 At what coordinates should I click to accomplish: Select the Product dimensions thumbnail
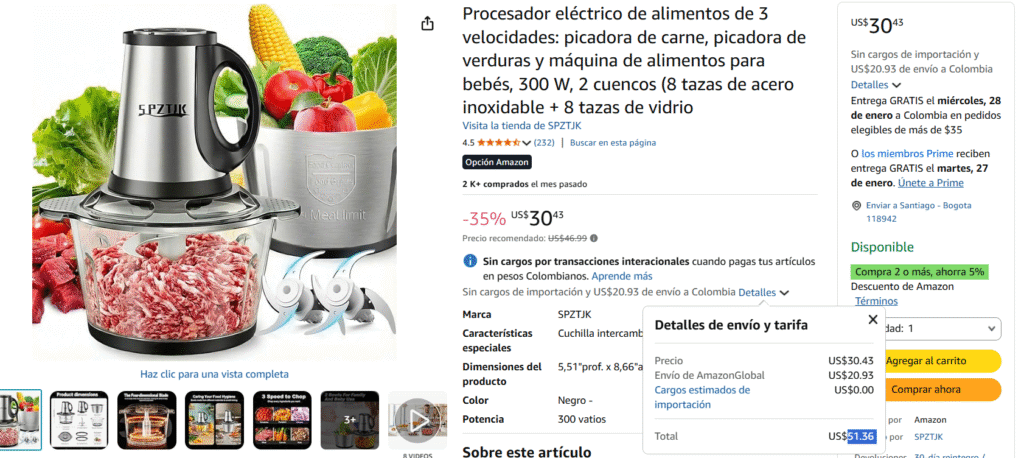tap(79, 420)
